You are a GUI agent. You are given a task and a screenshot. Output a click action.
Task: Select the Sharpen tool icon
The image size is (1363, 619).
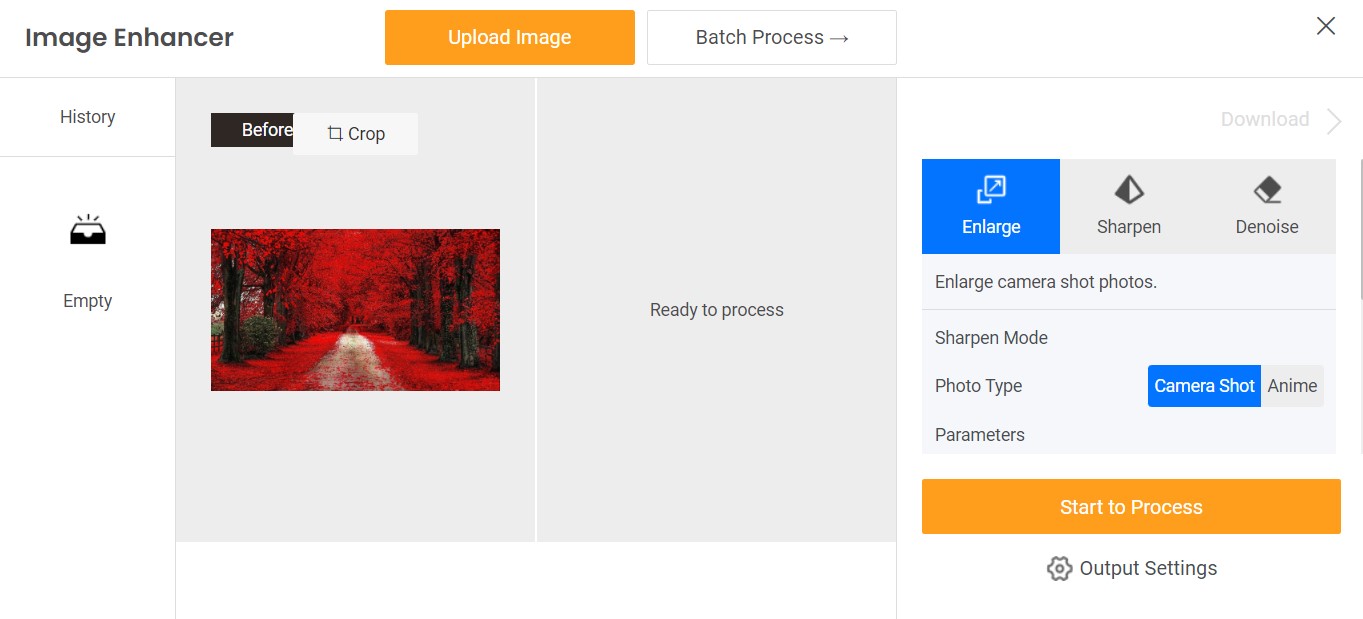tap(1128, 189)
